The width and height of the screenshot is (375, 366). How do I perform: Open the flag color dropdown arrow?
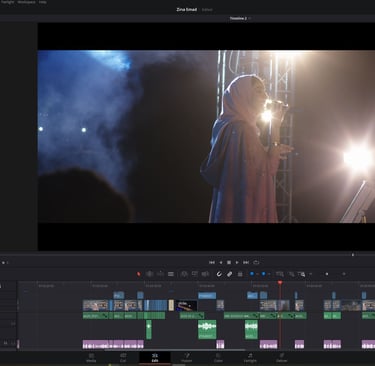257,274
